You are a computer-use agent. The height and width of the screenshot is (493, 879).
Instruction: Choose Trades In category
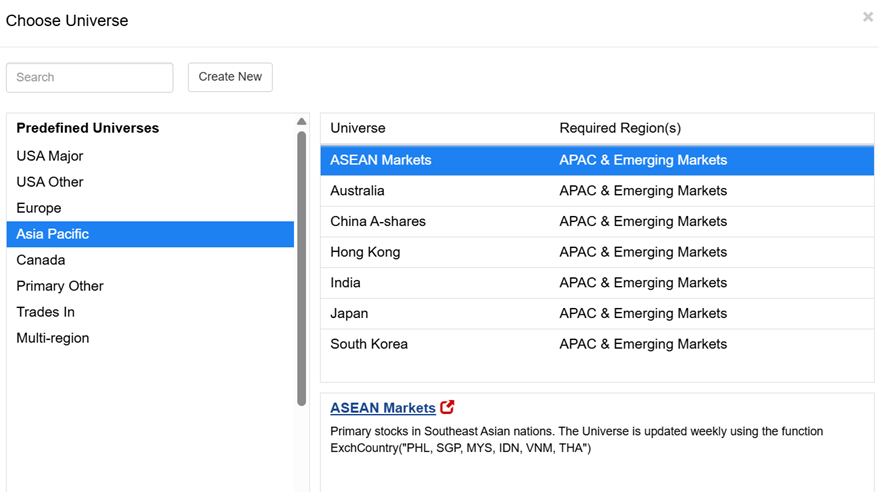(x=150, y=312)
